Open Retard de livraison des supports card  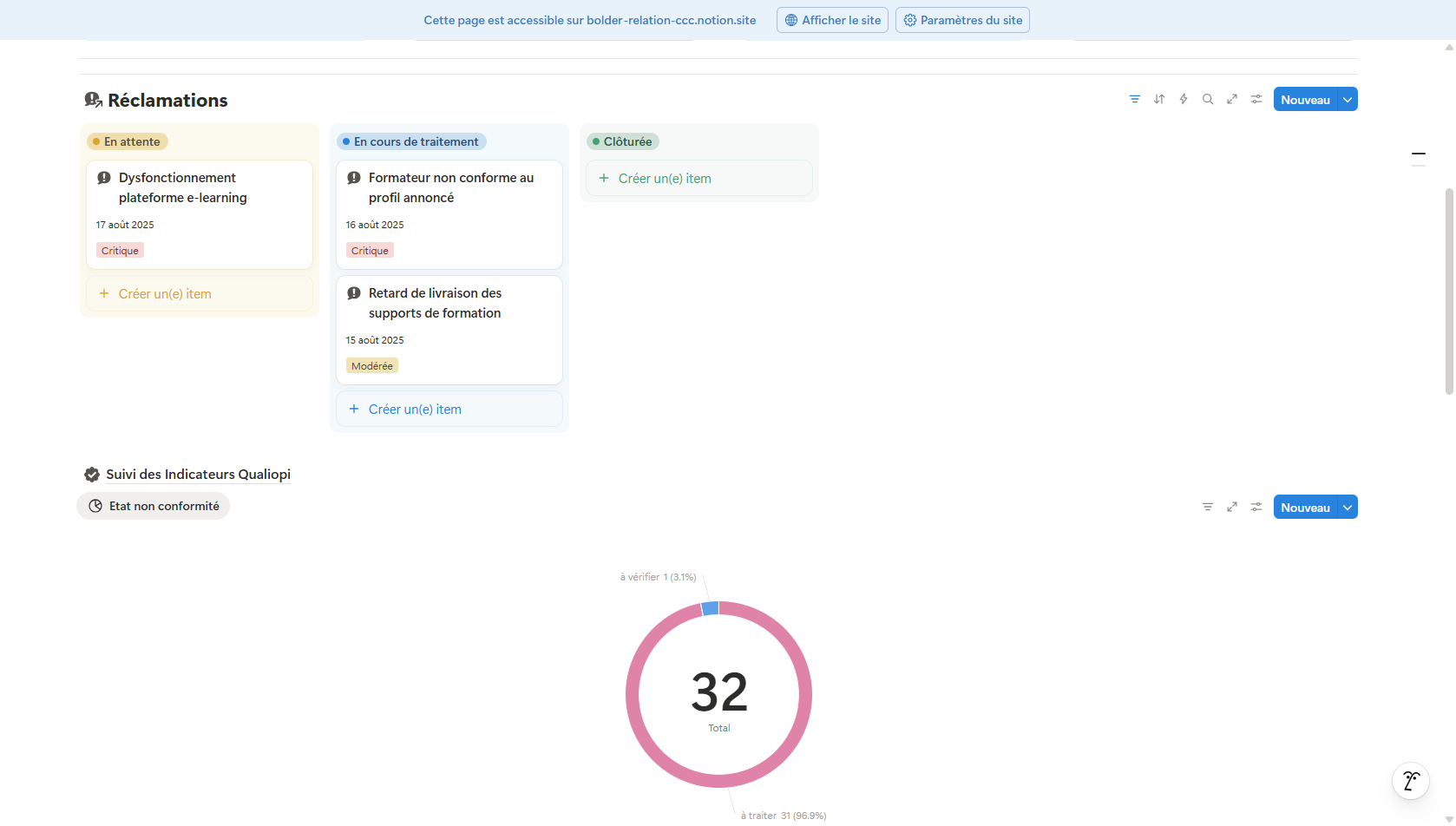click(435, 304)
